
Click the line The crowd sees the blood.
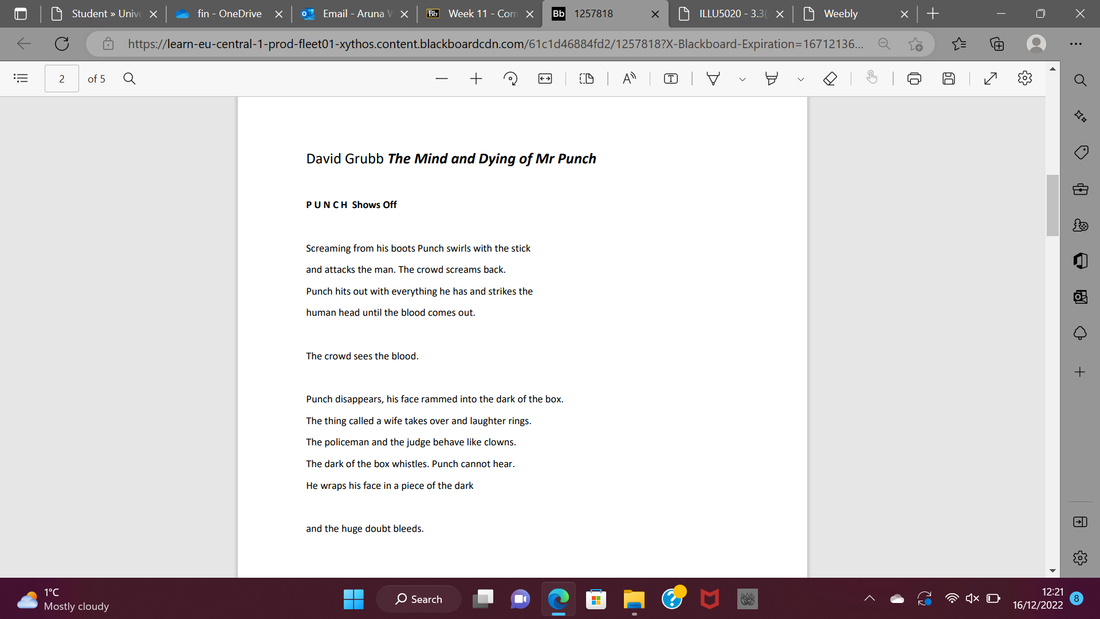(362, 356)
